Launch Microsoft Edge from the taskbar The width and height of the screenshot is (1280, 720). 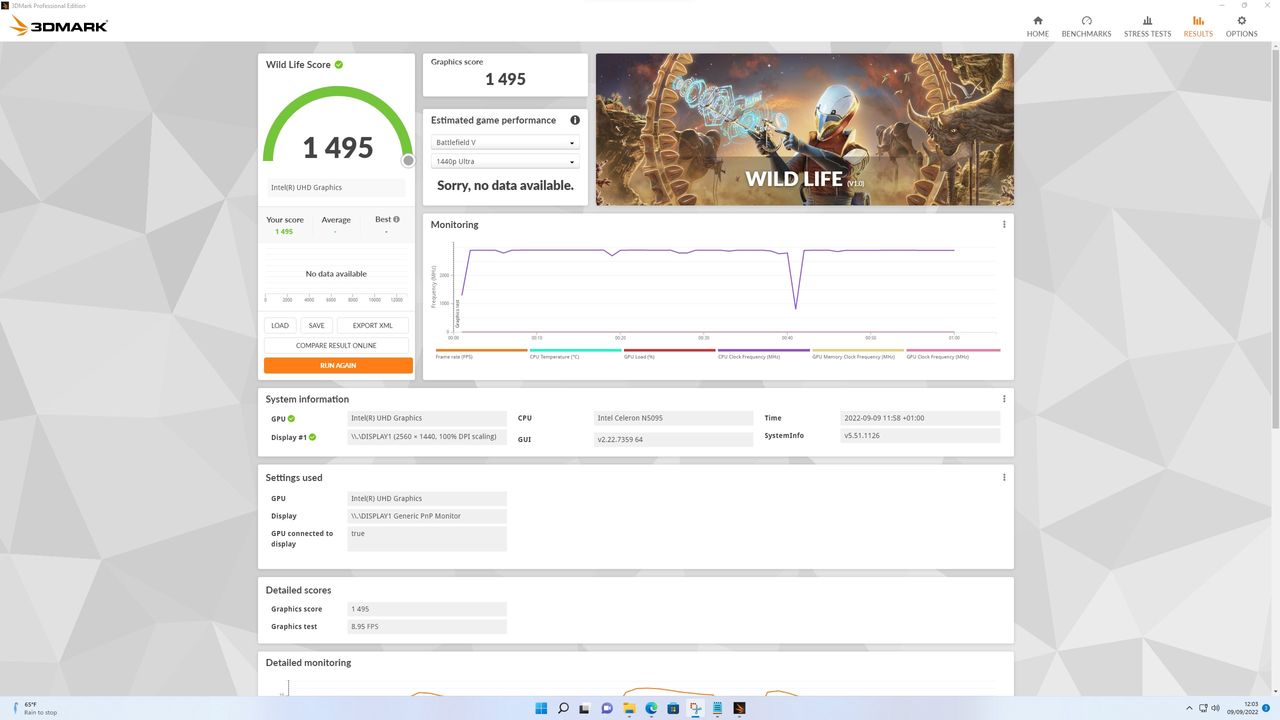651,708
